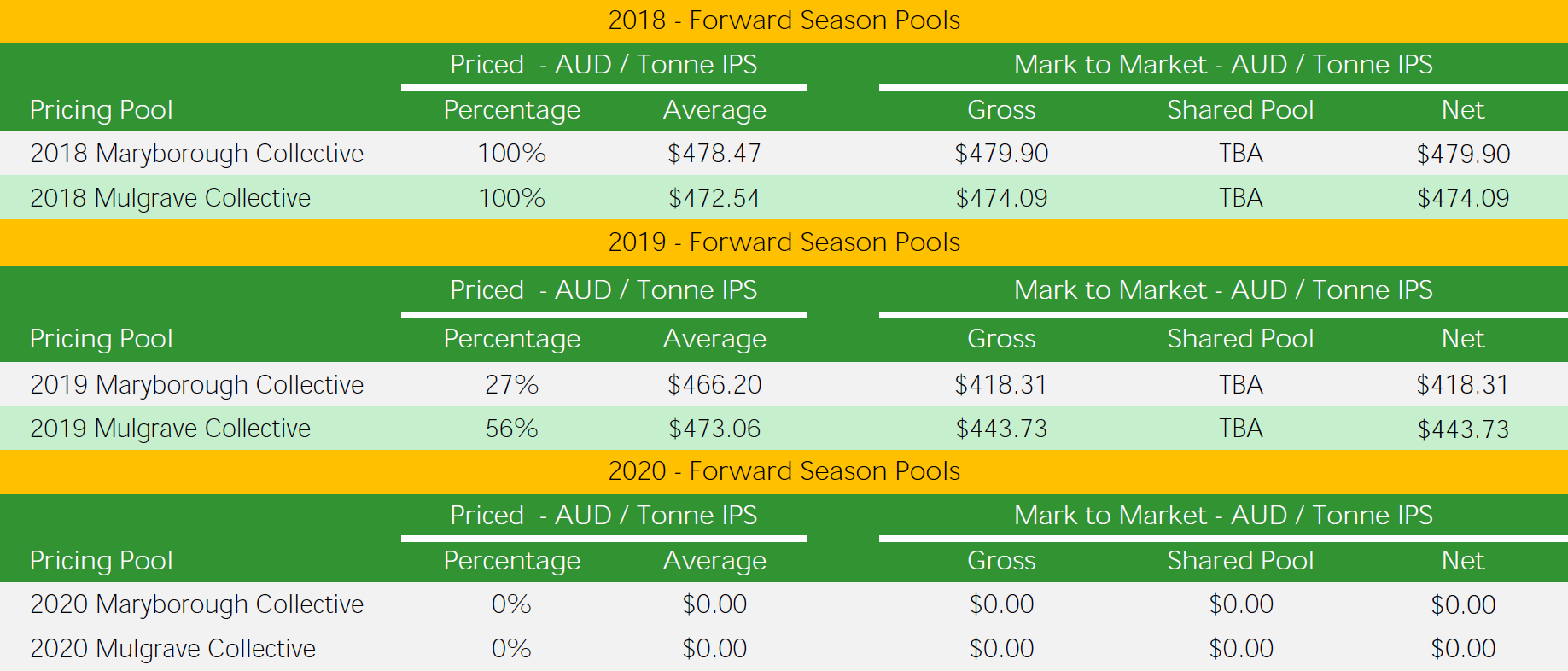This screenshot has width=1568, height=671.
Task: Click the 56% priced percentage cell
Action: click(x=511, y=429)
